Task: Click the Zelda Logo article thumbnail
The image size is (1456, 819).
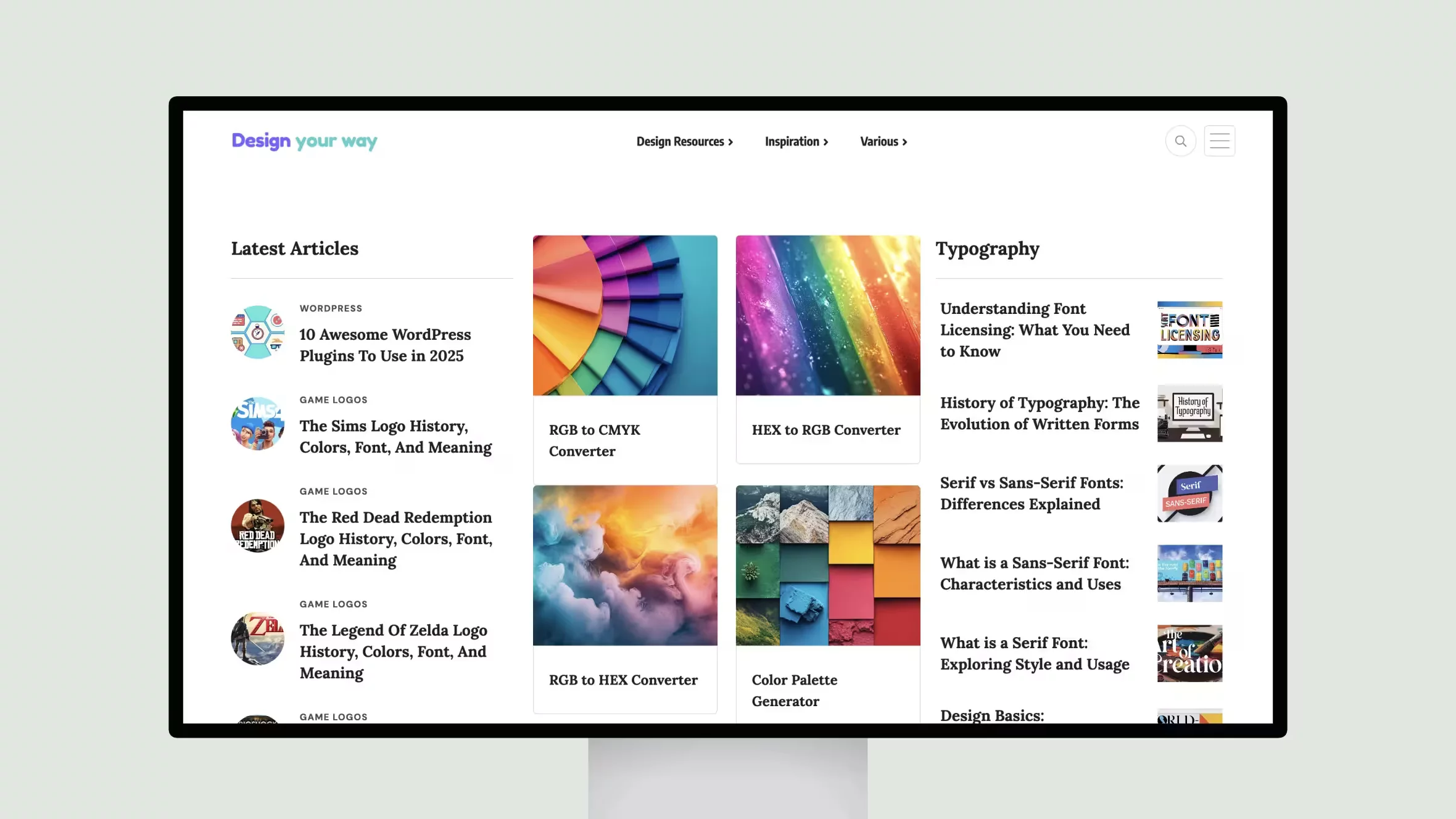Action: click(257, 638)
